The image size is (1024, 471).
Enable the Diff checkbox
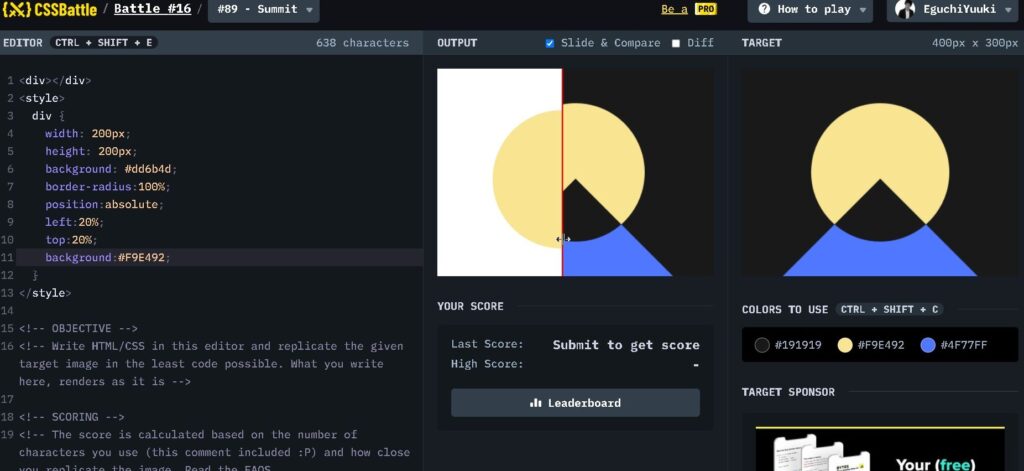[x=676, y=43]
